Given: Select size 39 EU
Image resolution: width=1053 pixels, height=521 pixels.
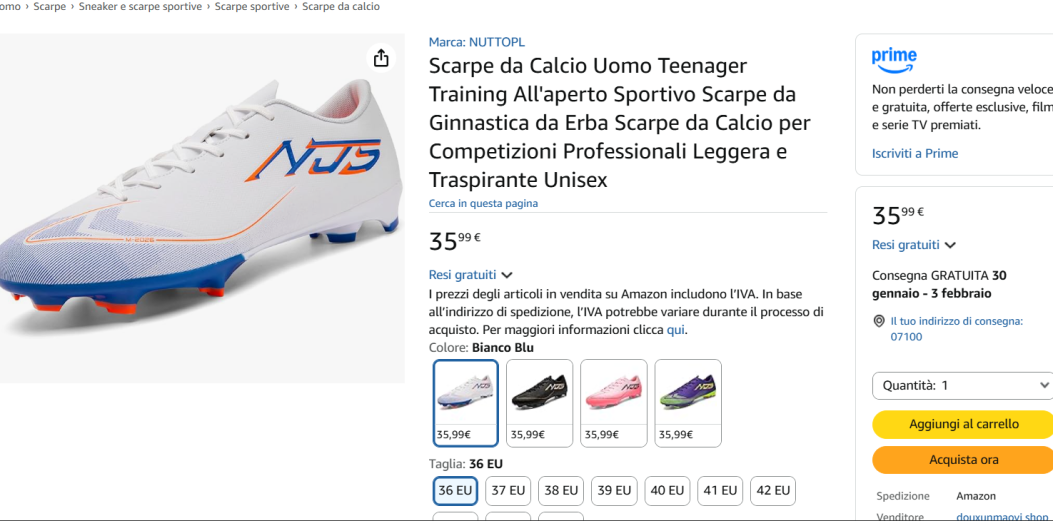Looking at the screenshot, I should (x=614, y=490).
